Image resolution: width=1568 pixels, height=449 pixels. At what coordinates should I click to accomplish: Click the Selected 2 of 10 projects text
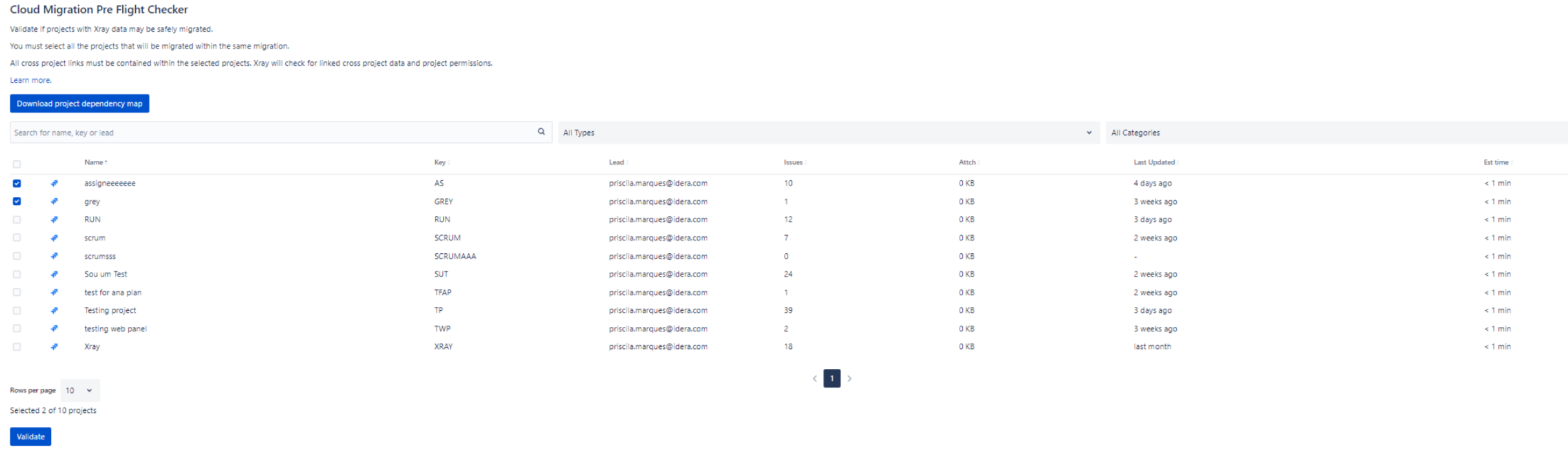click(x=53, y=410)
